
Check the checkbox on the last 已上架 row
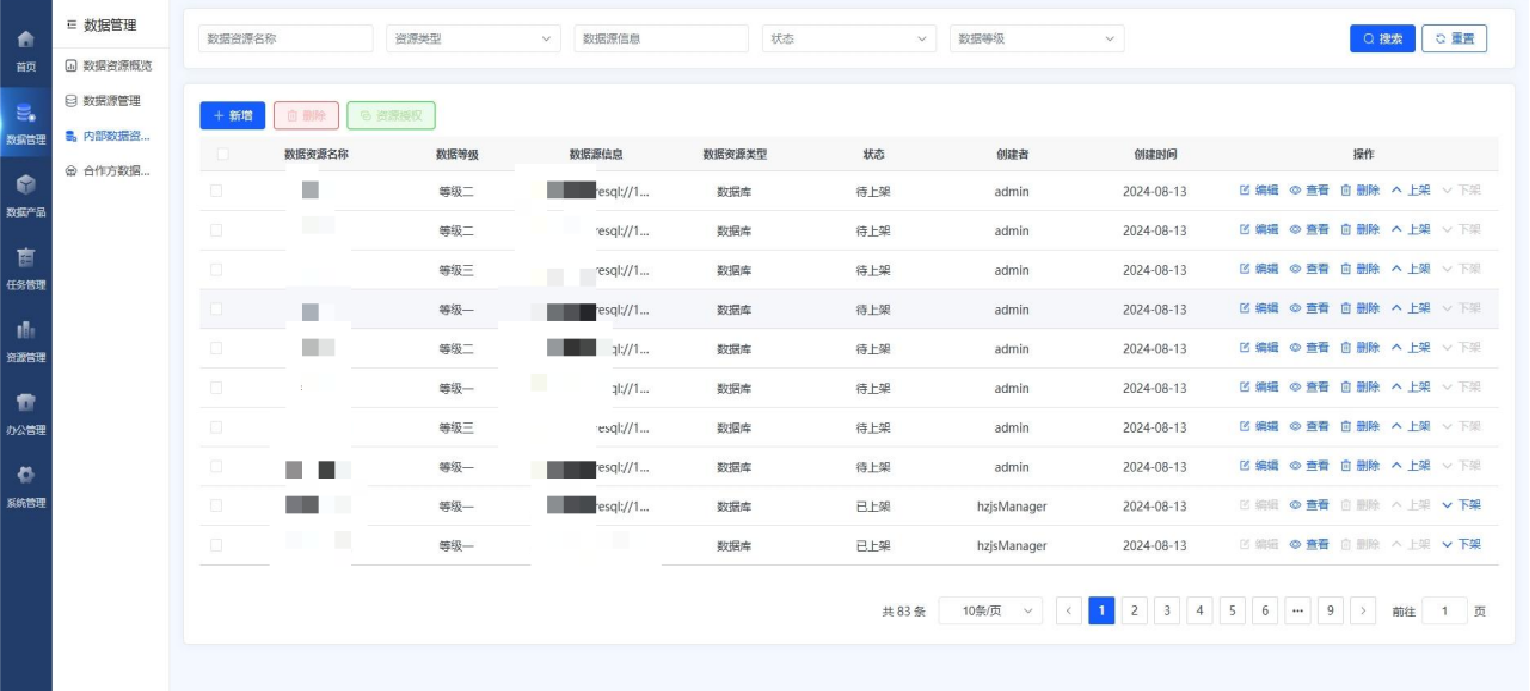pyautogui.click(x=216, y=545)
